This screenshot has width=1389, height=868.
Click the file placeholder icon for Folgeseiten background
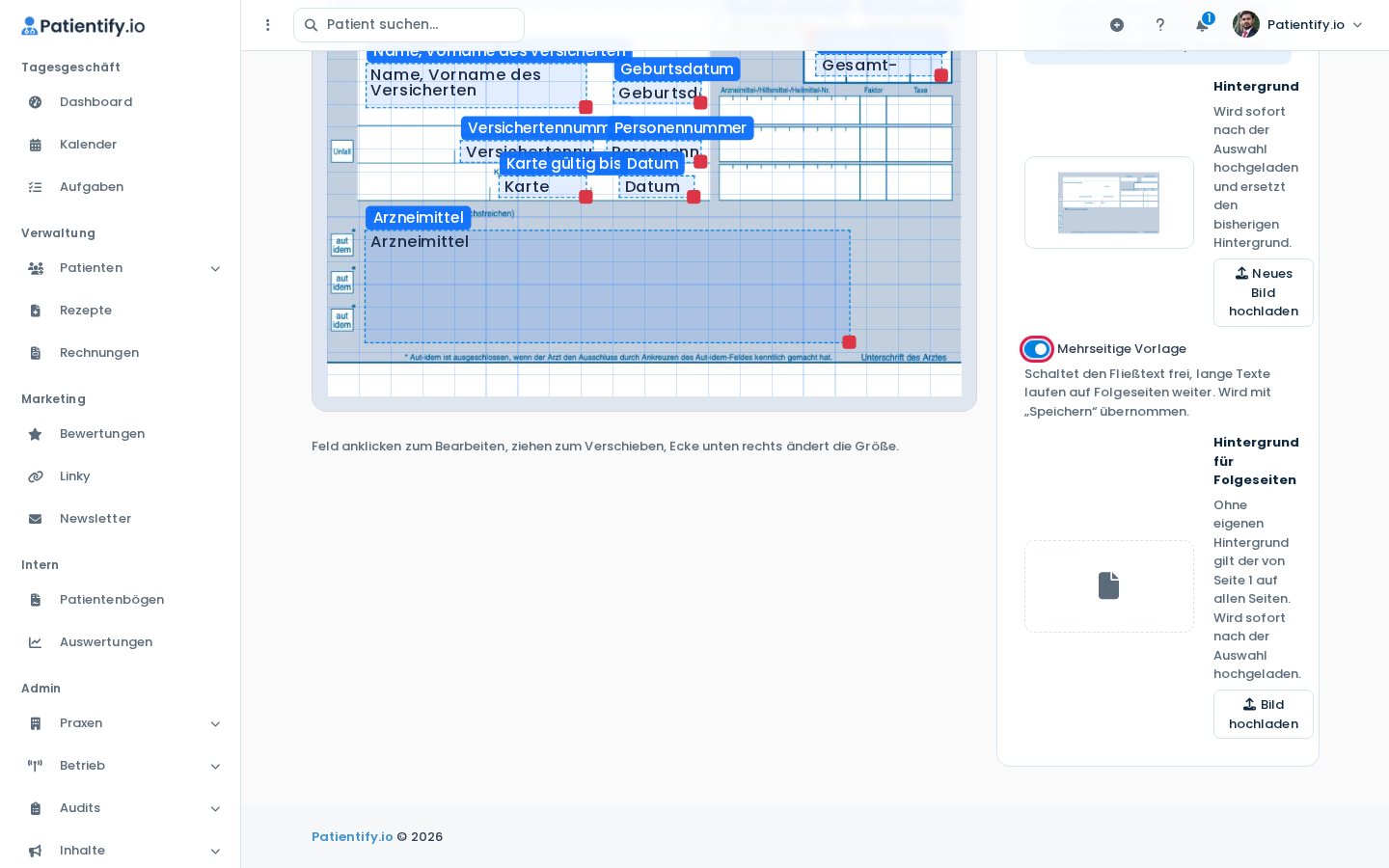click(x=1109, y=585)
